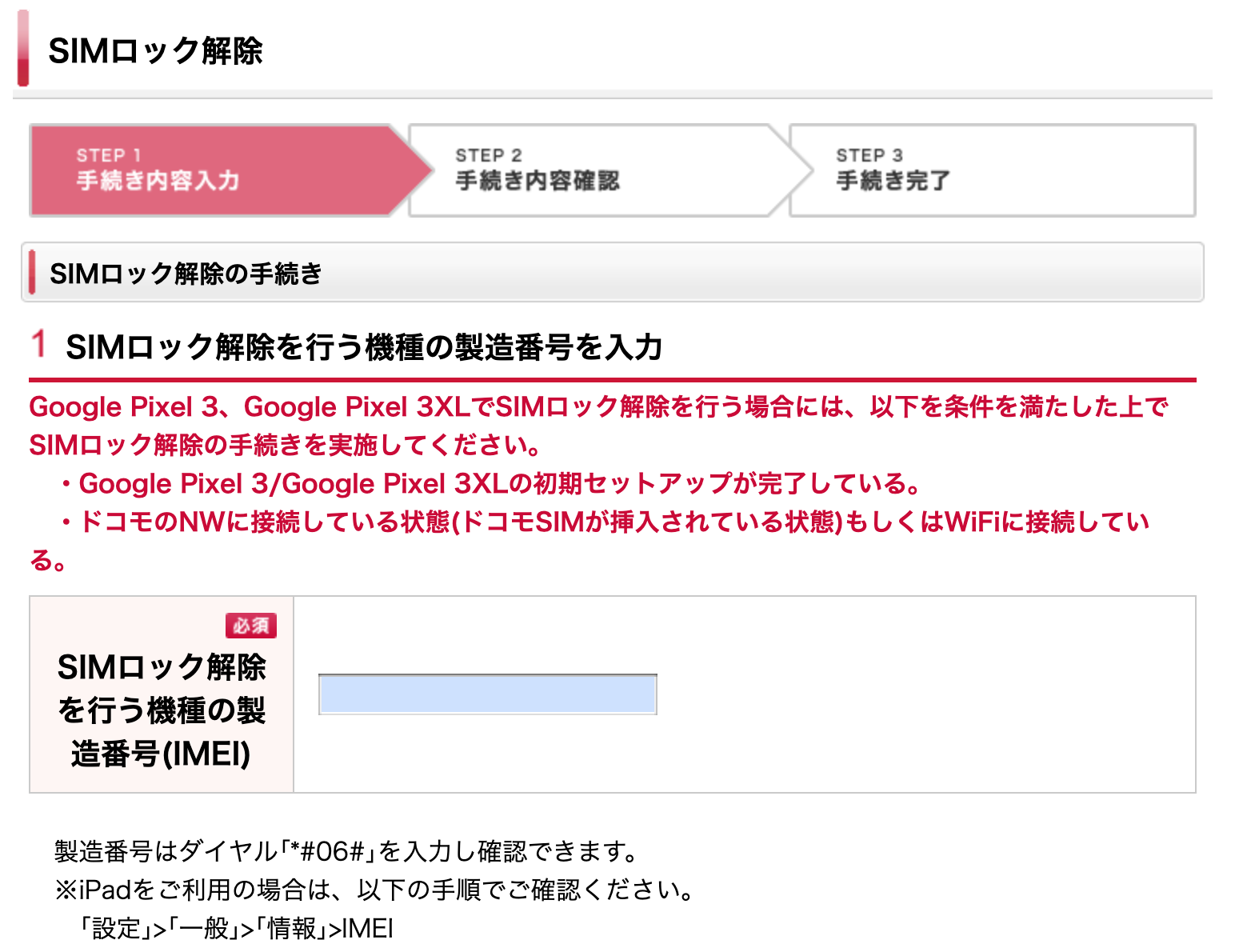Viewport: 1243px width, 952px height.
Task: Click the 手続きを実施してください warning line
Action: [x=285, y=445]
